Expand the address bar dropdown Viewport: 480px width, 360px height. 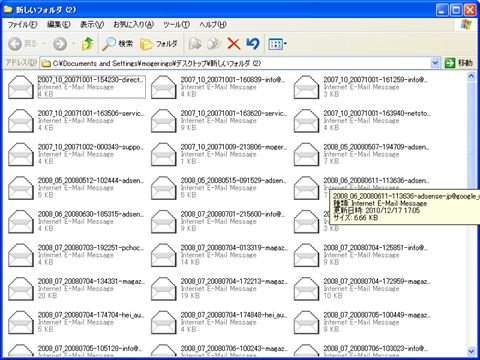click(x=435, y=63)
